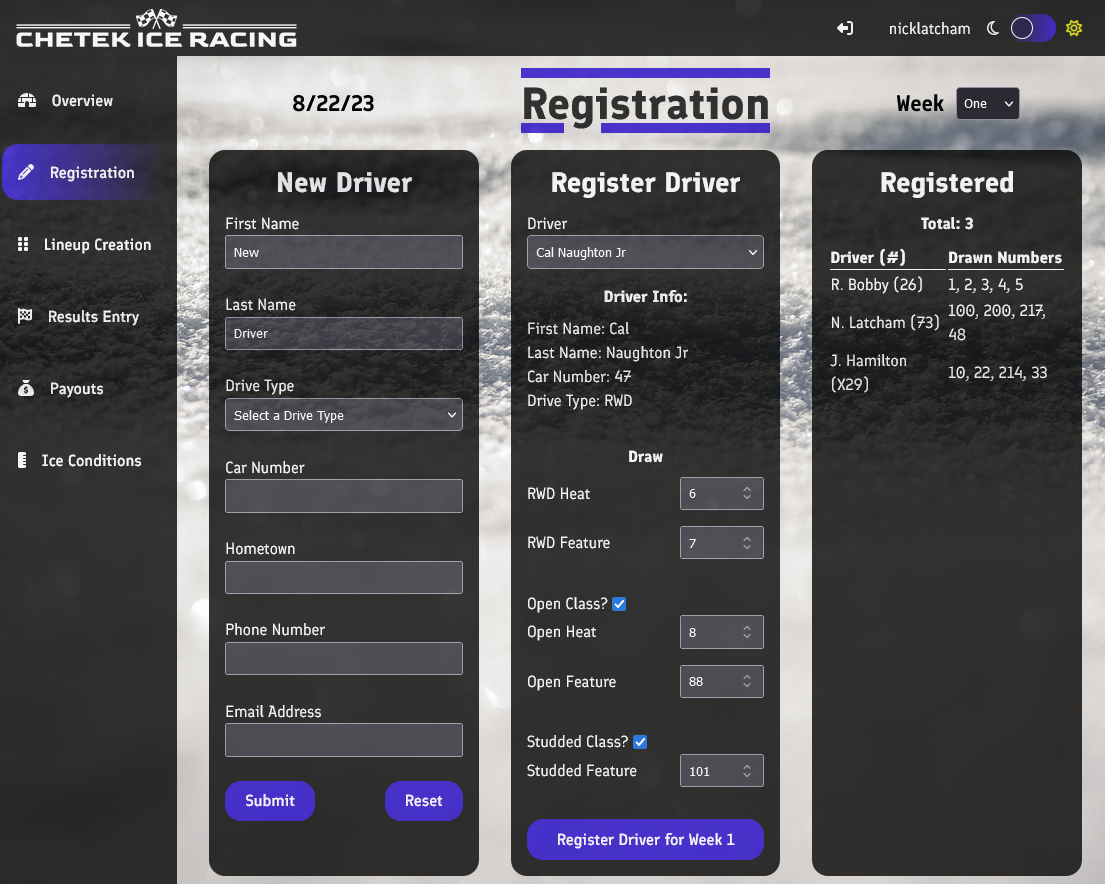The height and width of the screenshot is (884, 1105).
Task: Reset the New Driver form
Action: click(x=424, y=801)
